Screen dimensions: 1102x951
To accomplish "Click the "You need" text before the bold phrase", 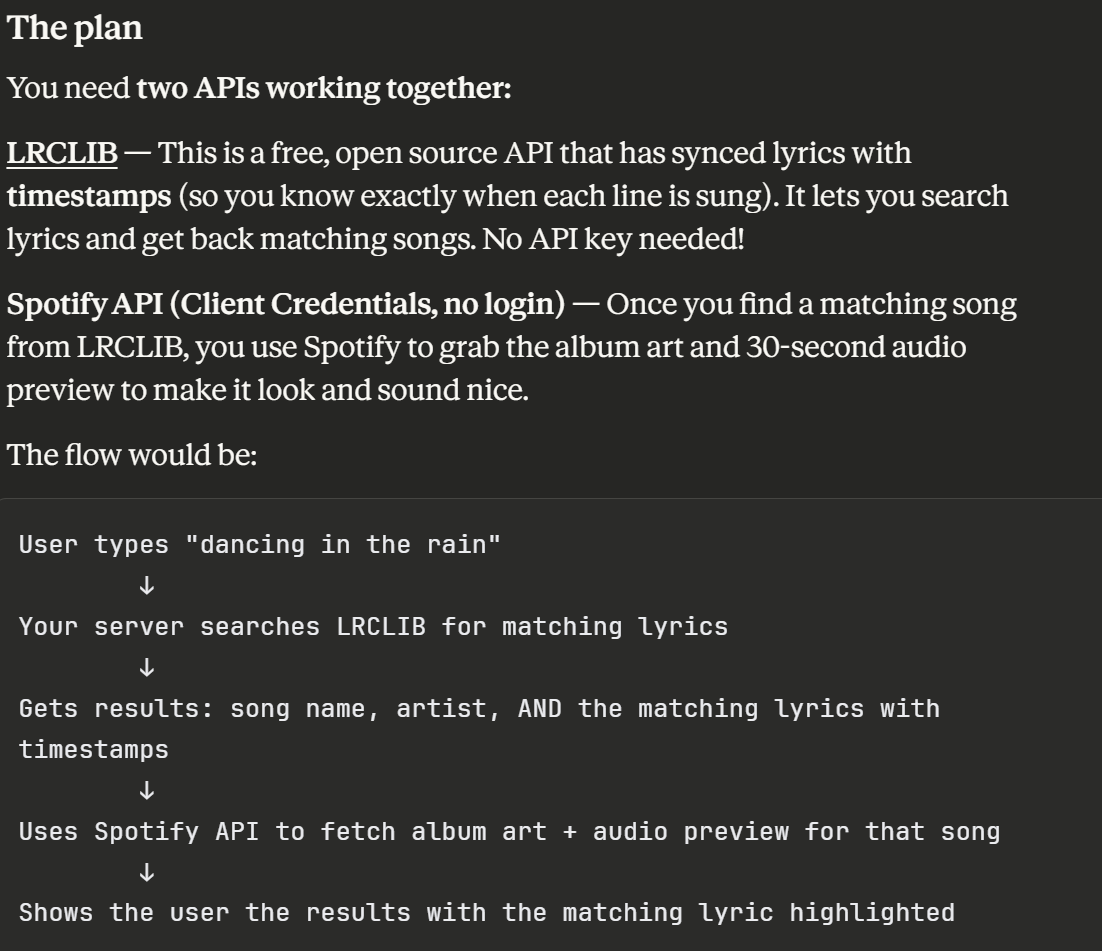I will [68, 88].
